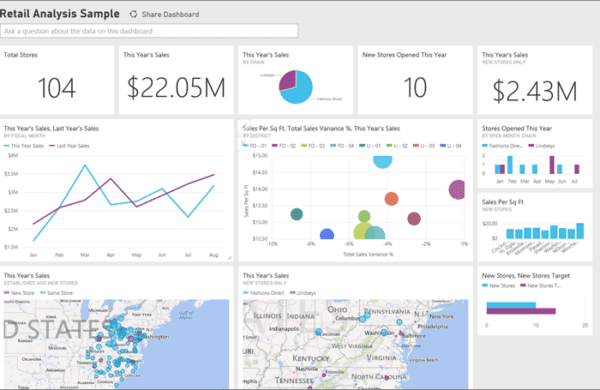The width and height of the screenshot is (600, 390).
Task: Open New Stores Opened This Year tile
Action: coord(415,80)
